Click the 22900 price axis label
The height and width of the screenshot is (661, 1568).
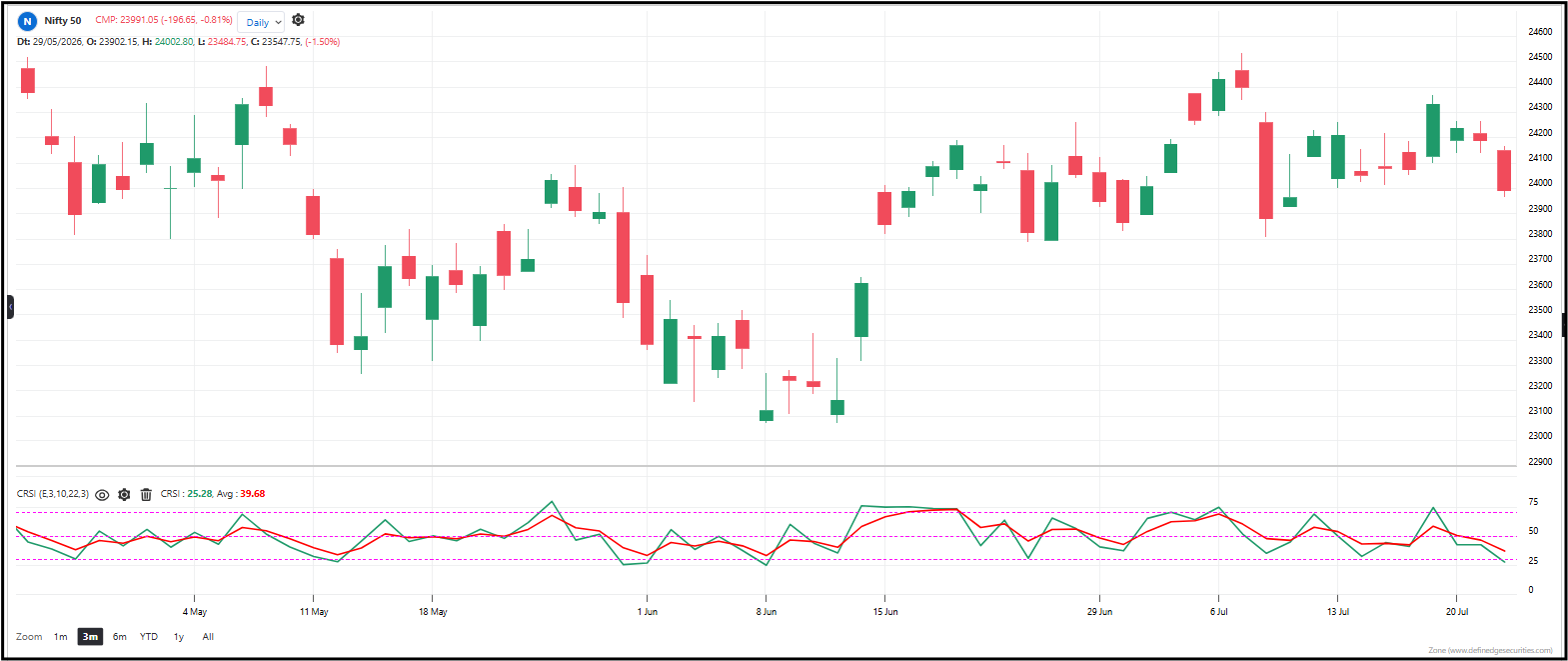pyautogui.click(x=1540, y=462)
